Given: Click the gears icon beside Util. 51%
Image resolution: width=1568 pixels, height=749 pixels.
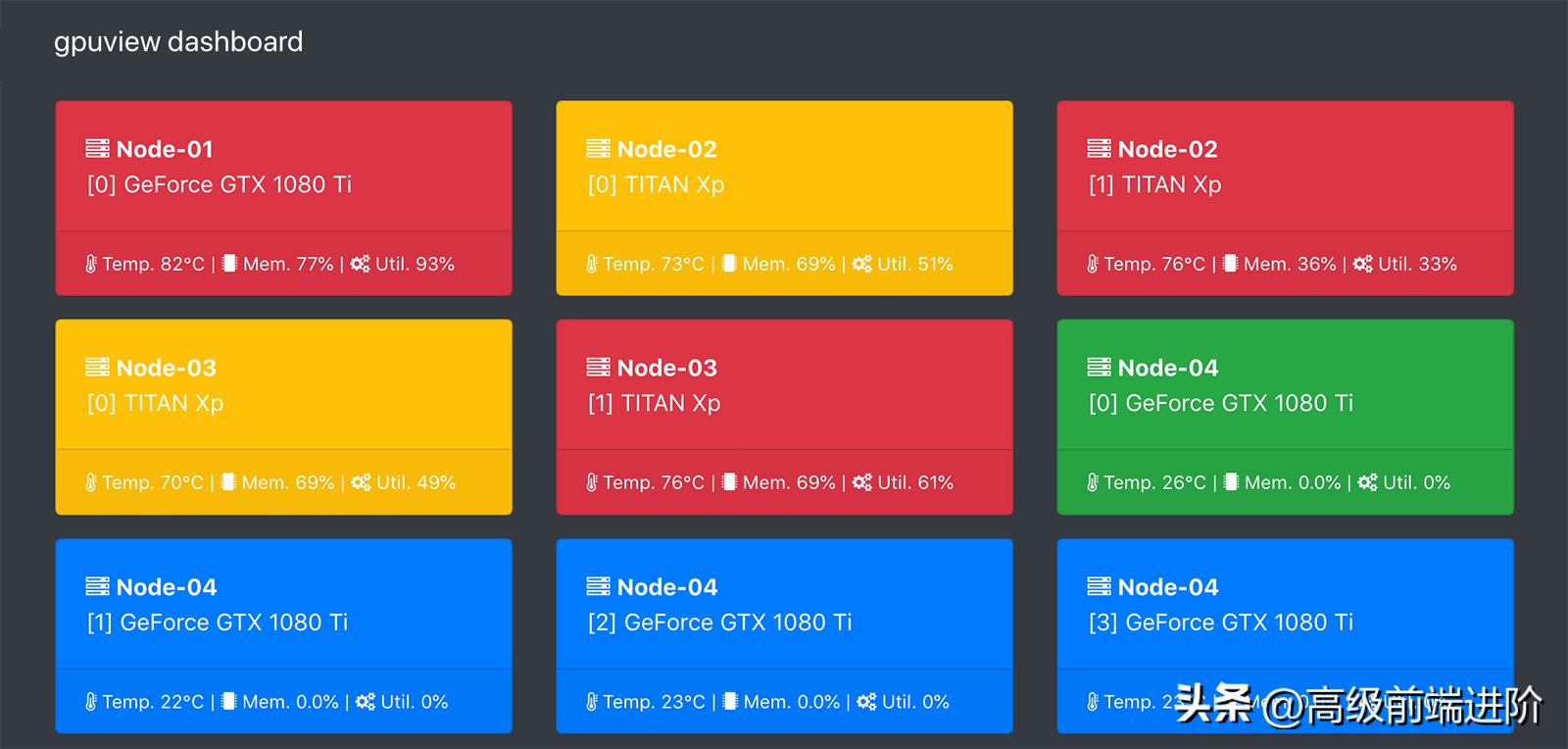Looking at the screenshot, I should coord(861,264).
